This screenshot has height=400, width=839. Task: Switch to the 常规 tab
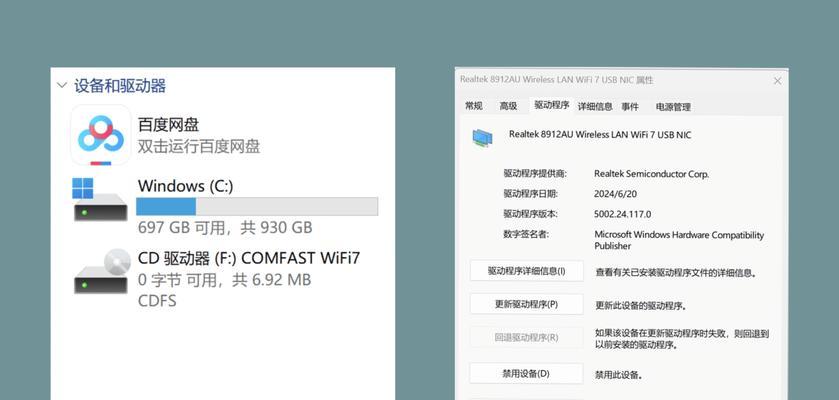pos(474,106)
